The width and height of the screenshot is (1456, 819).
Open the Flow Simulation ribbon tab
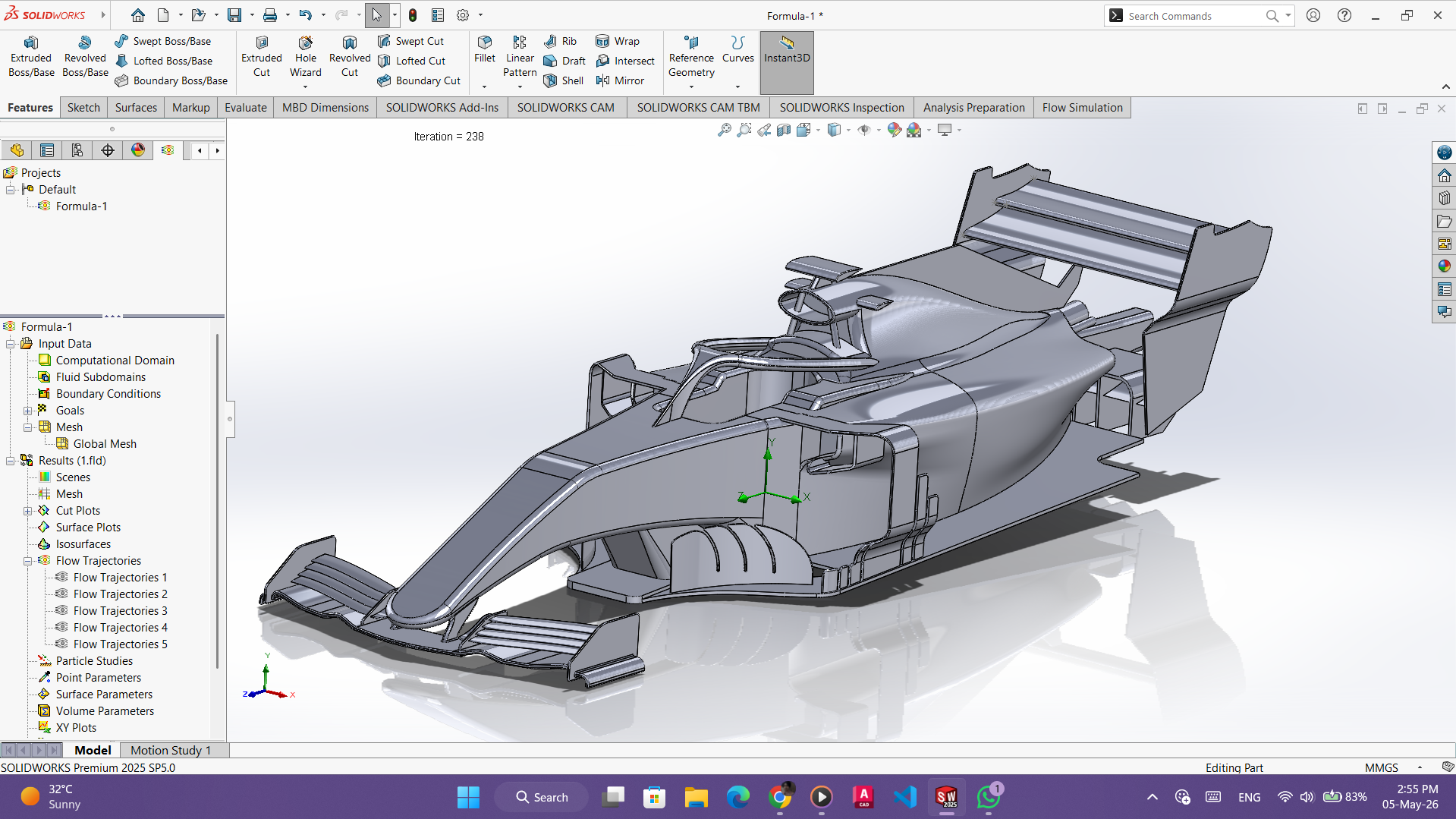coord(1082,108)
